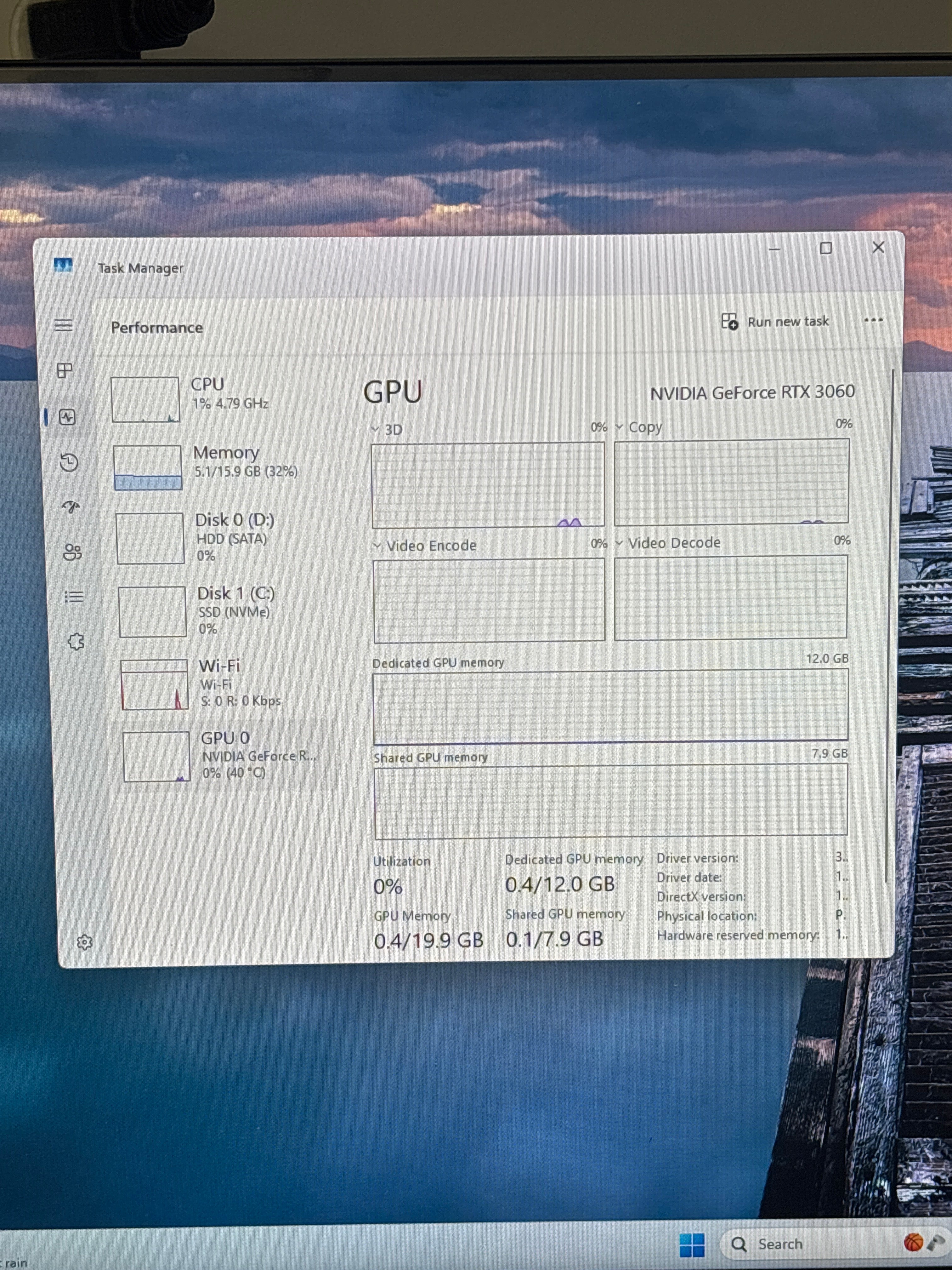The image size is (952, 1270).
Task: Select Wi-Fi performance entry
Action: point(227,683)
